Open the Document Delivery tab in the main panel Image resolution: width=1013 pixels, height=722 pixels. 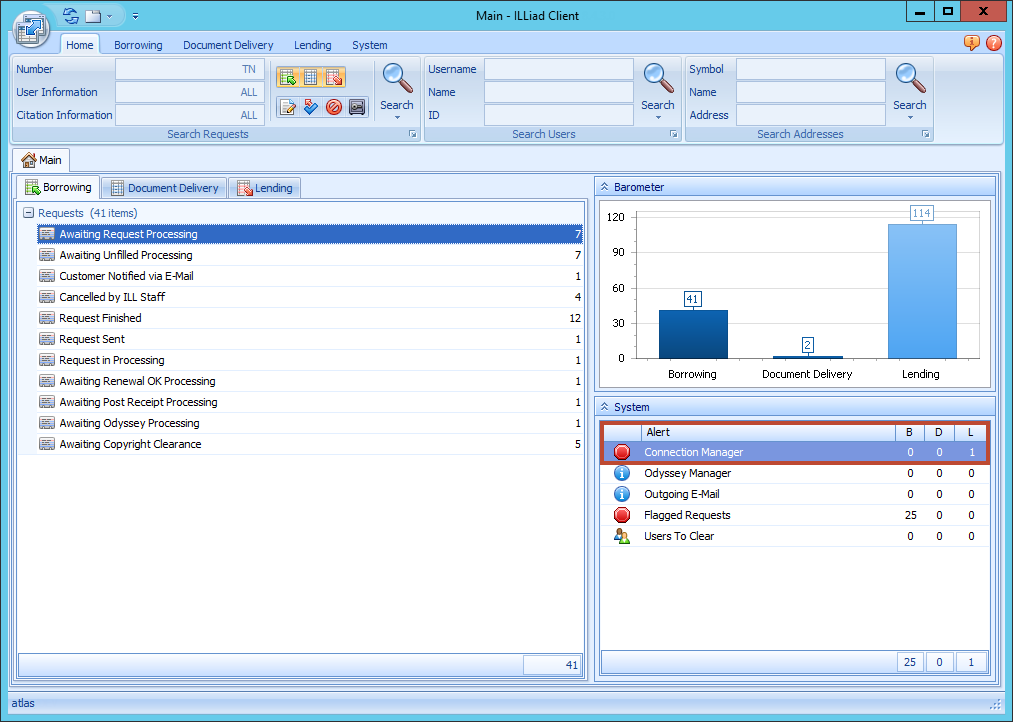pyautogui.click(x=163, y=187)
